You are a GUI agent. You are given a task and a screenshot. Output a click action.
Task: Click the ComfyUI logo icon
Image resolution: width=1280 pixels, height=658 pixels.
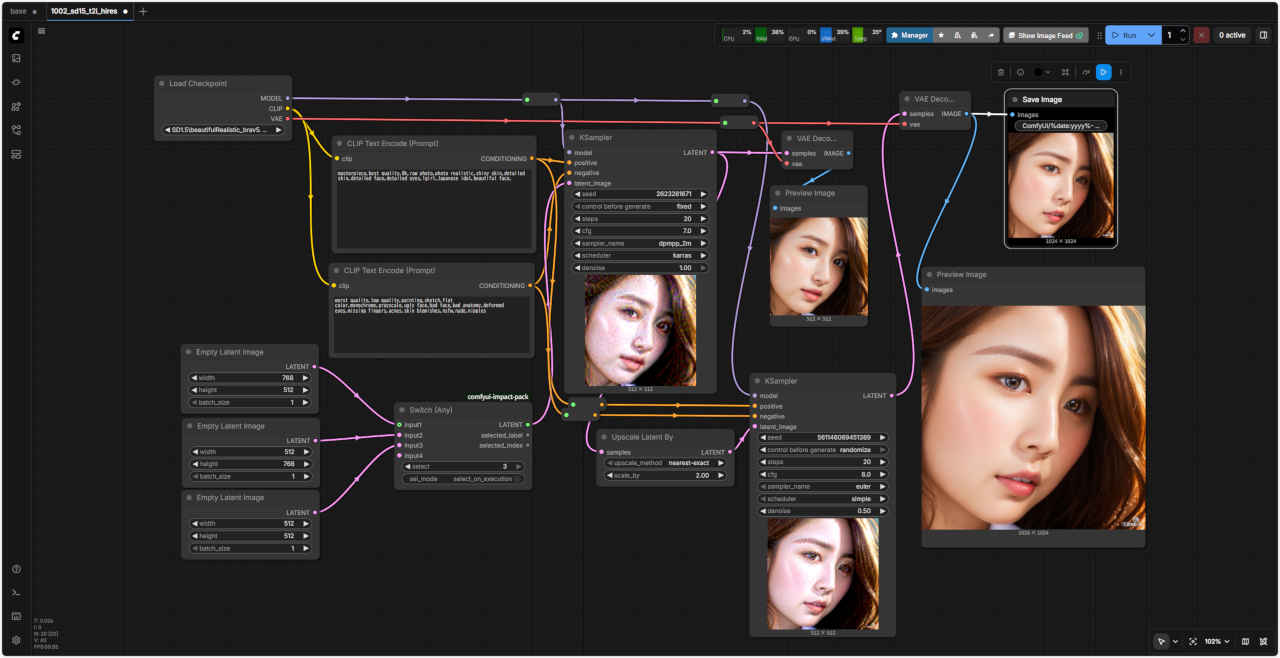16,35
